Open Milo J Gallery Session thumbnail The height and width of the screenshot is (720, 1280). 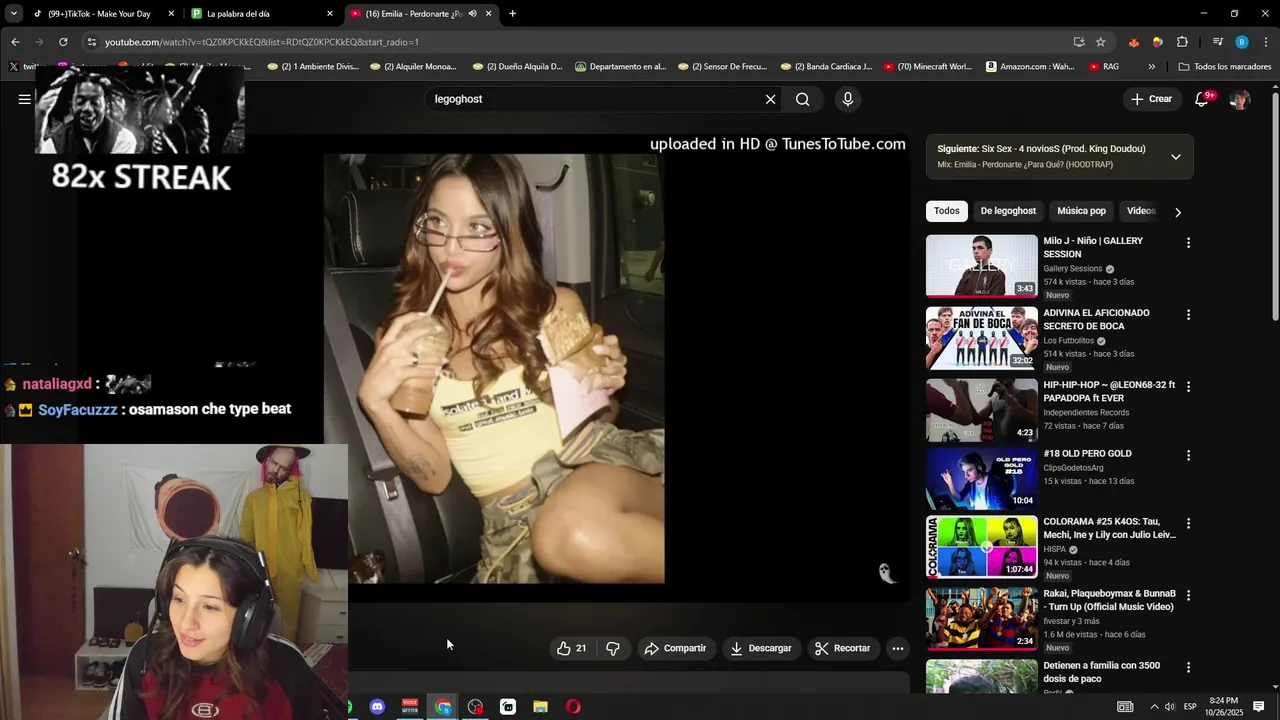pyautogui.click(x=982, y=266)
